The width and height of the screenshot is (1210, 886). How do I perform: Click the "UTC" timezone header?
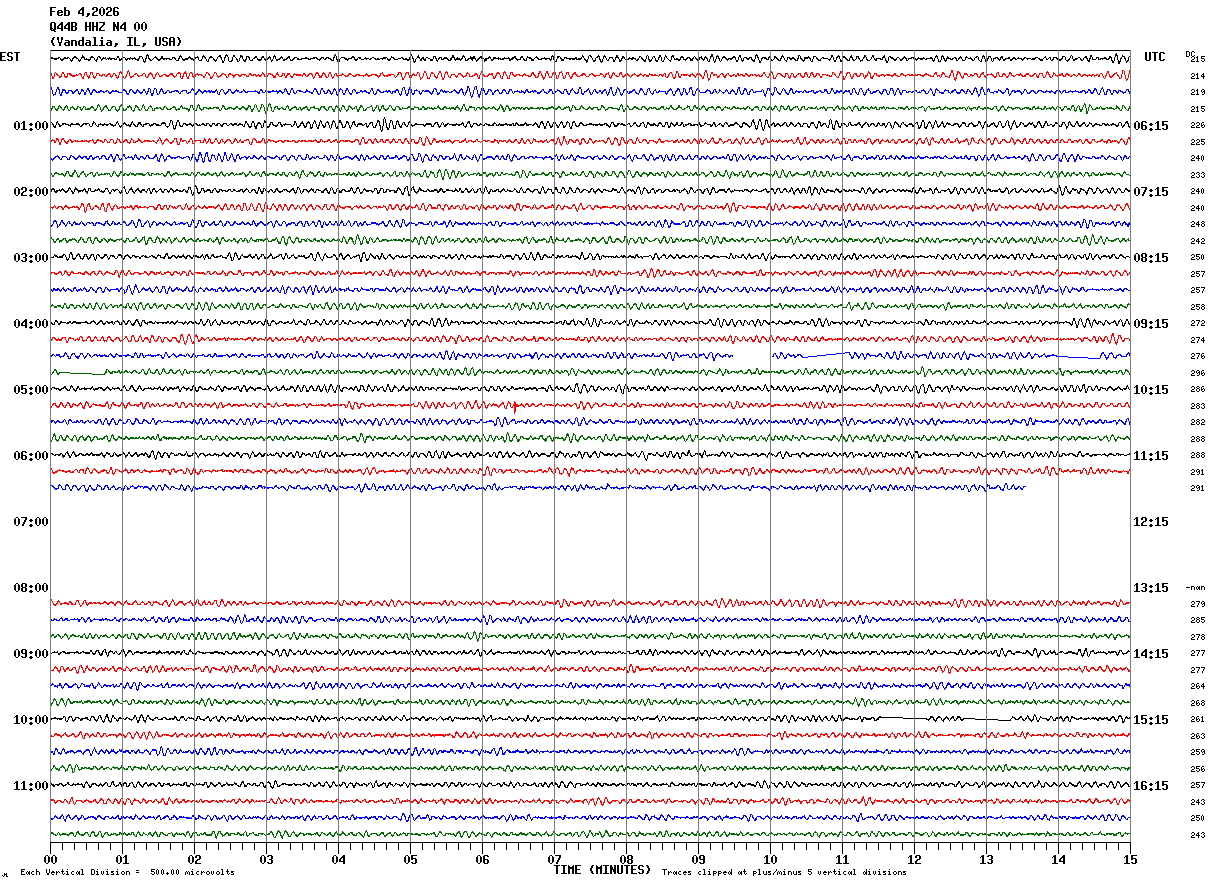point(1155,57)
